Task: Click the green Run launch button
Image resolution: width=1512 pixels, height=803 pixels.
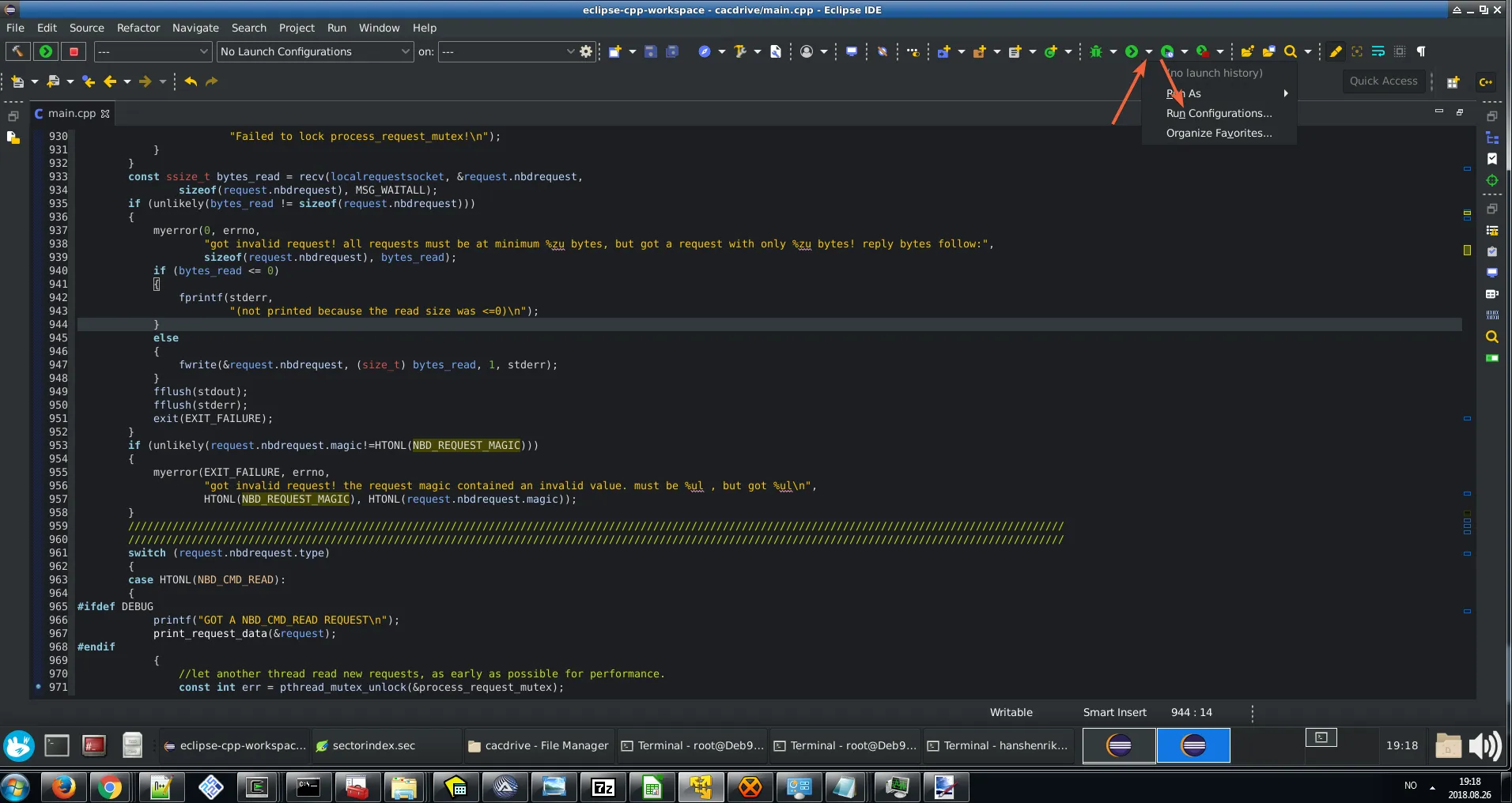Action: tap(46, 51)
